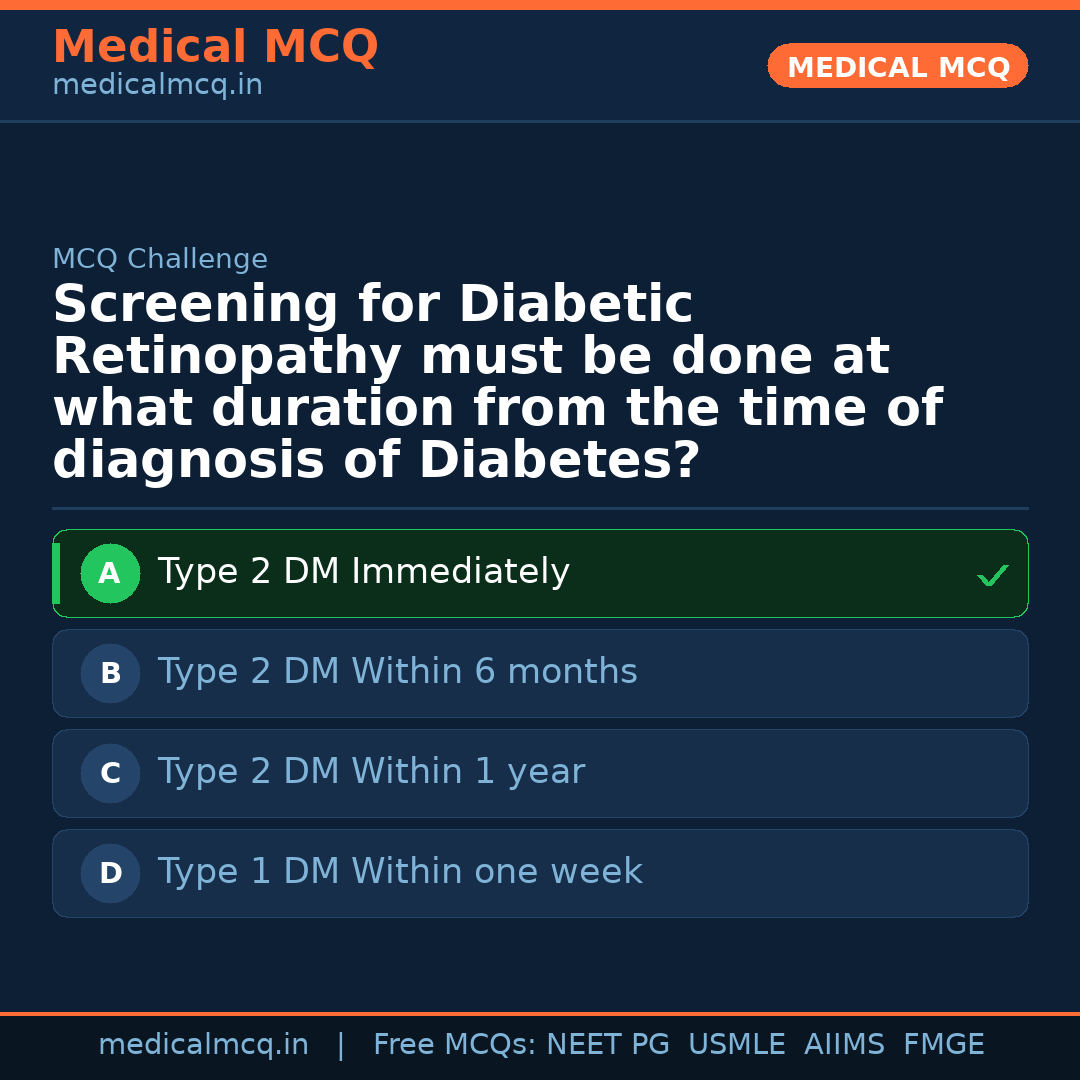Click the green A letter circle
The width and height of the screenshot is (1080, 1080).
coord(110,574)
